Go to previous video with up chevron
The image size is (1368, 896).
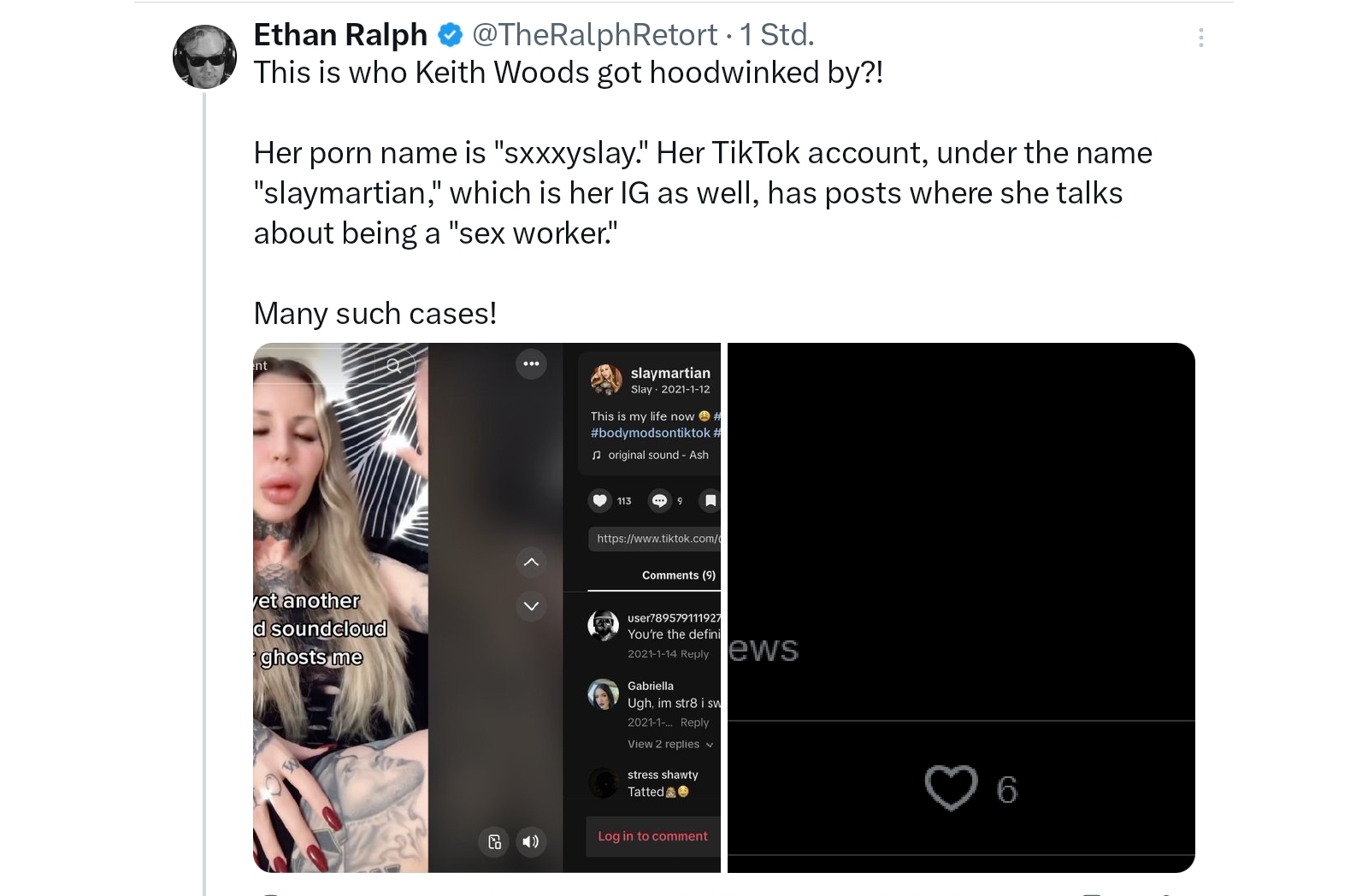coord(531,562)
